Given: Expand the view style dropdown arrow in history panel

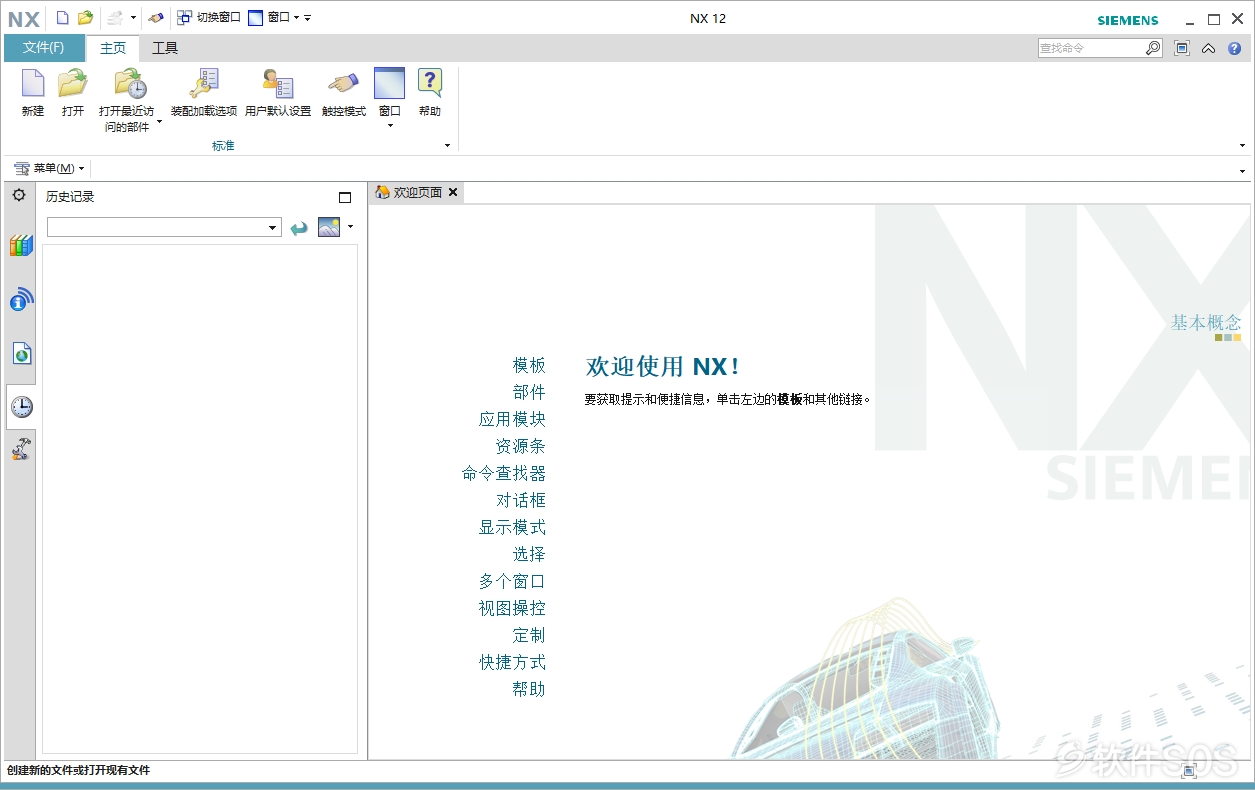Looking at the screenshot, I should point(350,227).
